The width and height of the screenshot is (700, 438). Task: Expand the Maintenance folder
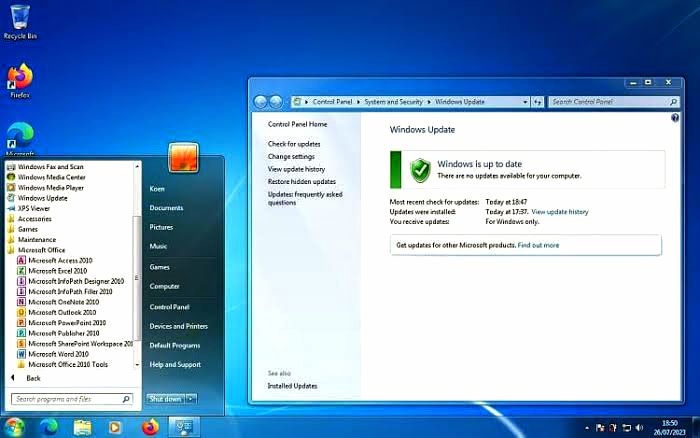pos(32,240)
